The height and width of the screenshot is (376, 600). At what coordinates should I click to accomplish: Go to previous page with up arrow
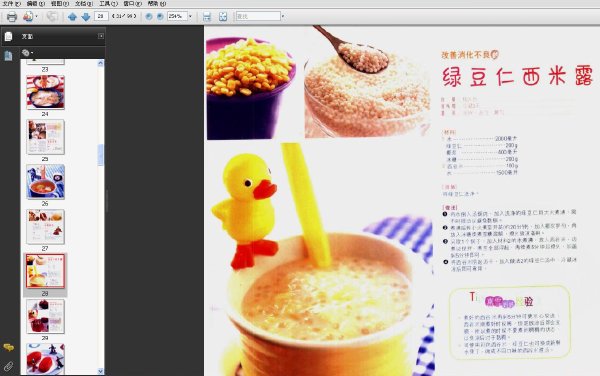[x=72, y=16]
